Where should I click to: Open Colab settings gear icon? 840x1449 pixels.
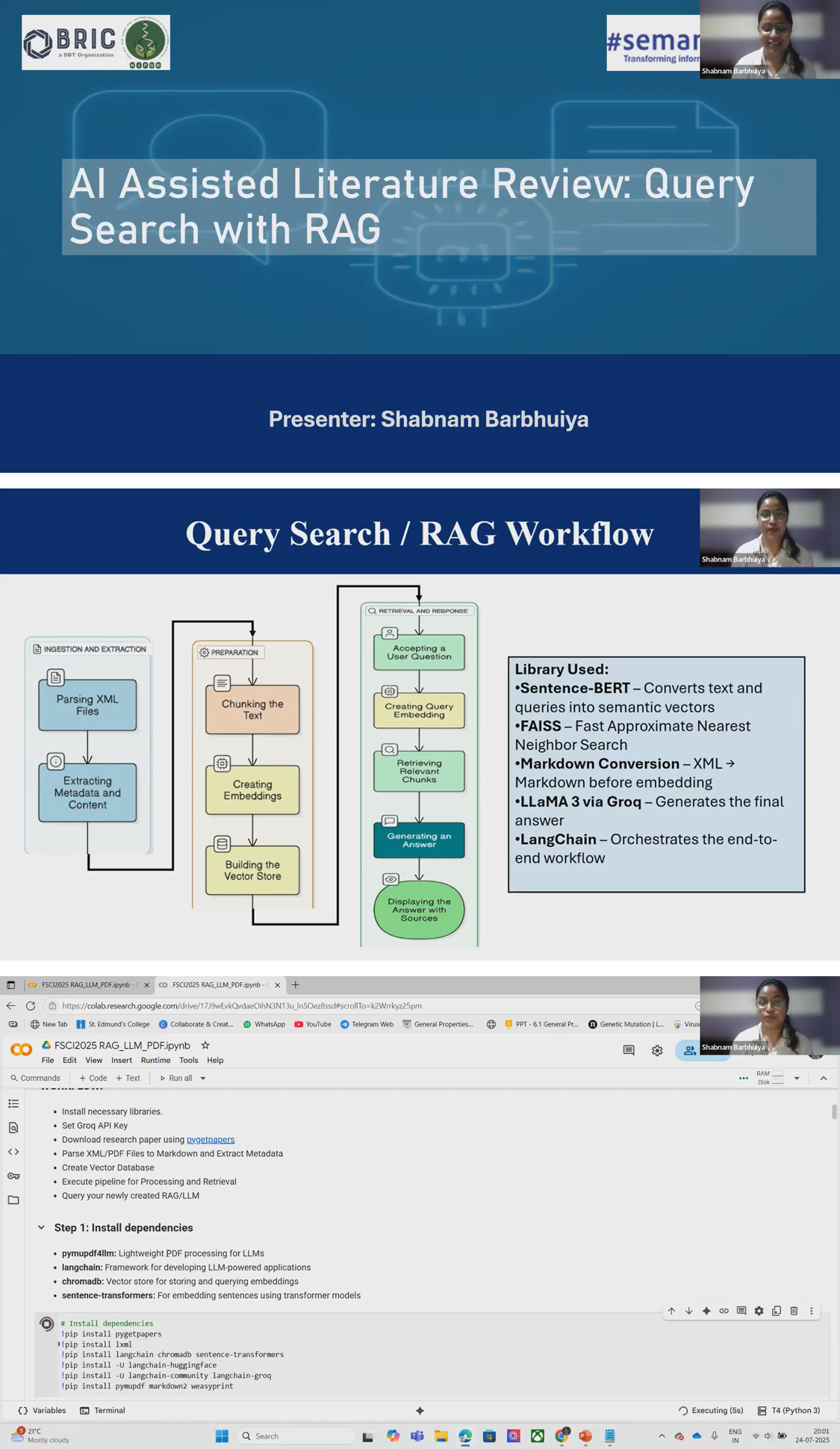657,1050
